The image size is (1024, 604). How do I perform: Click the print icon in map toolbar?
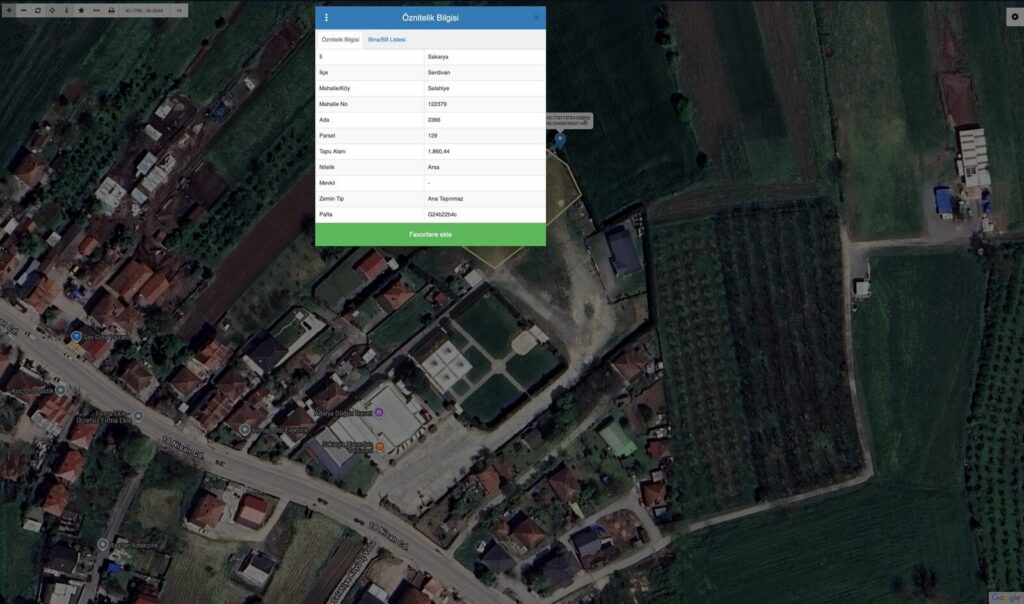click(x=111, y=10)
